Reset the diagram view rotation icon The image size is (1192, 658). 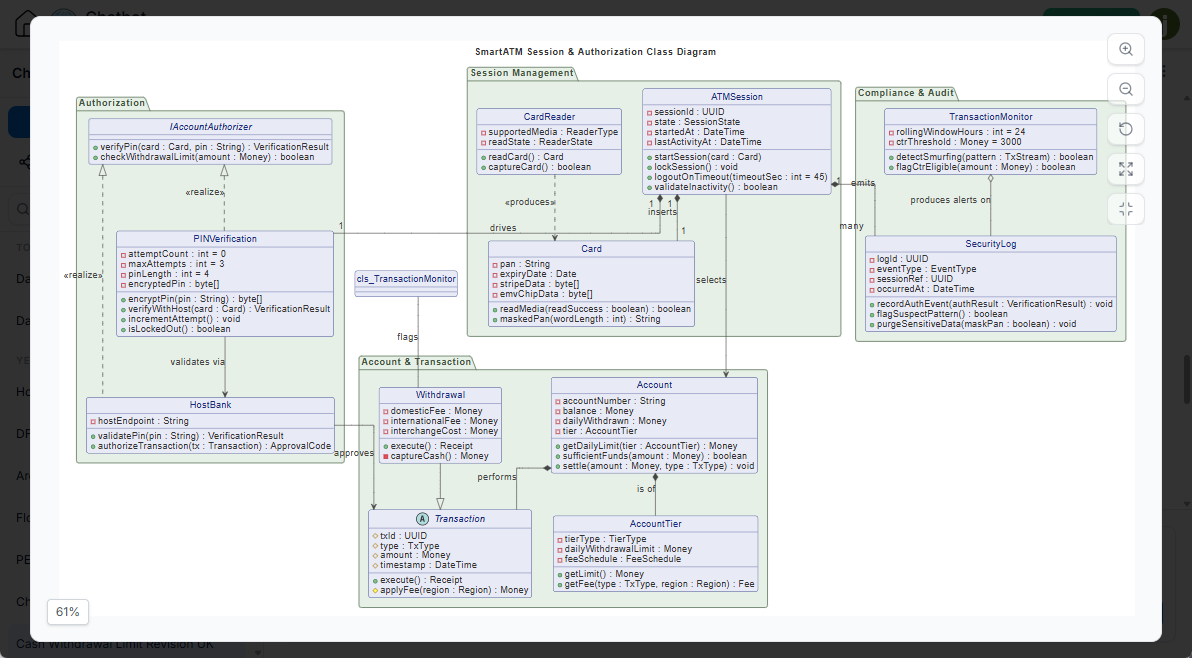click(1126, 129)
